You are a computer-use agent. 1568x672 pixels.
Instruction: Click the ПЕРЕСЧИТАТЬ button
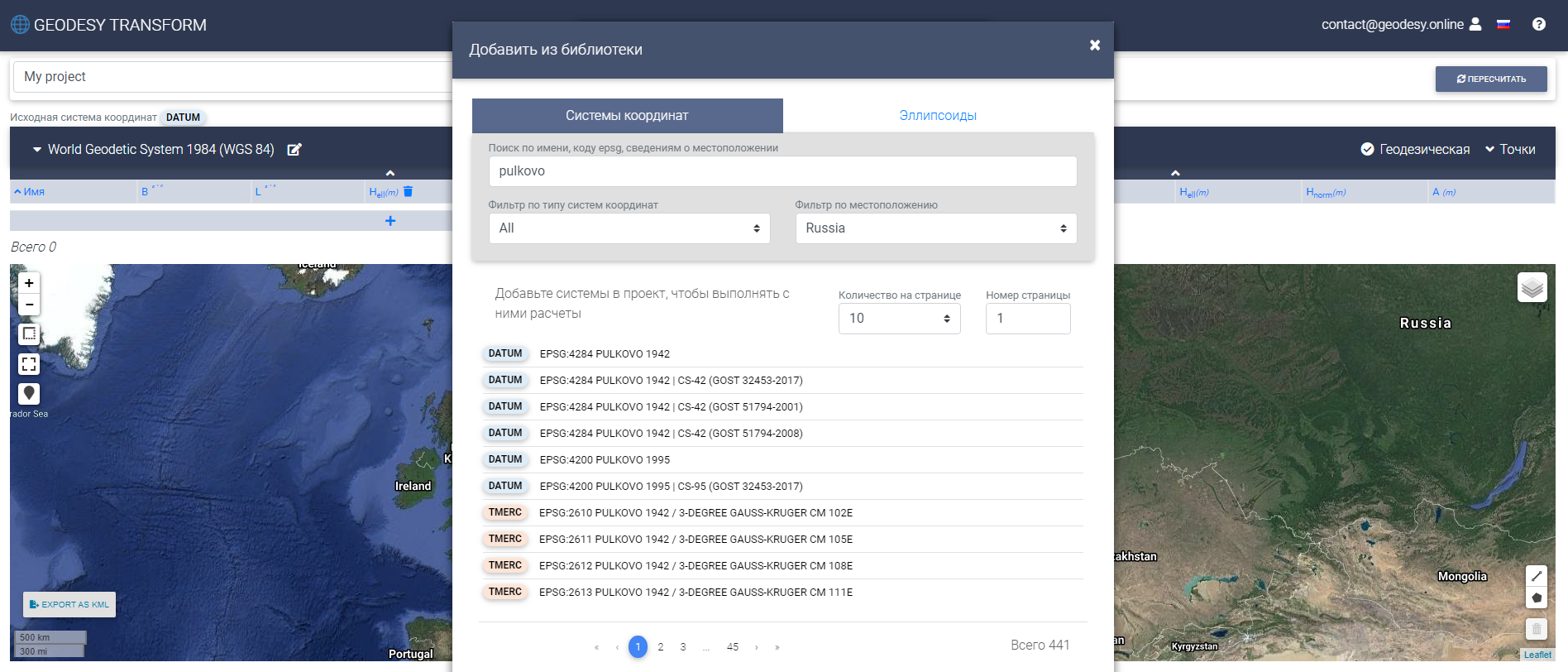[1490, 79]
